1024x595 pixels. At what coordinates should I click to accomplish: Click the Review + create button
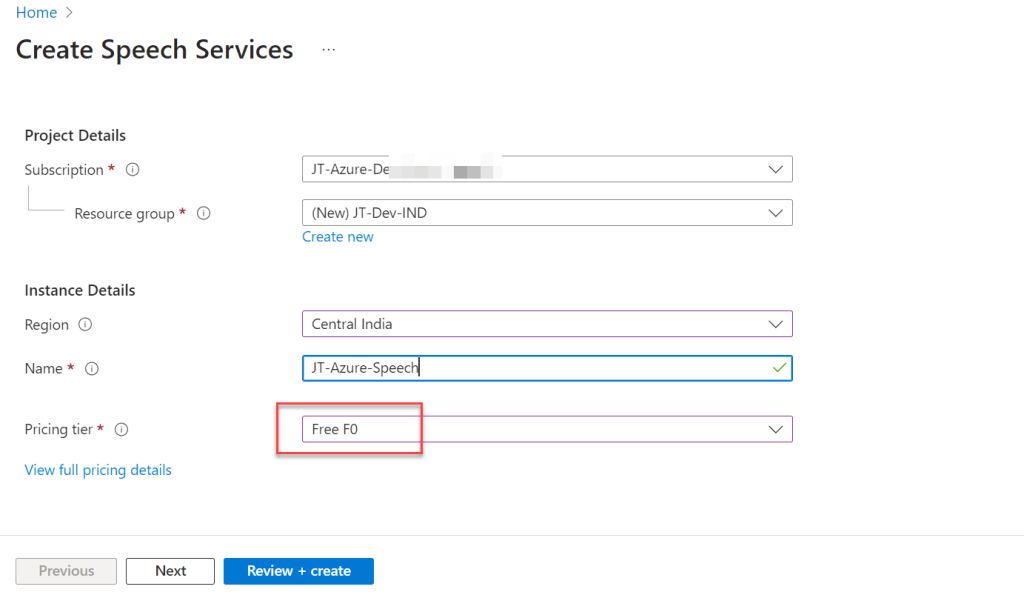[298, 571]
